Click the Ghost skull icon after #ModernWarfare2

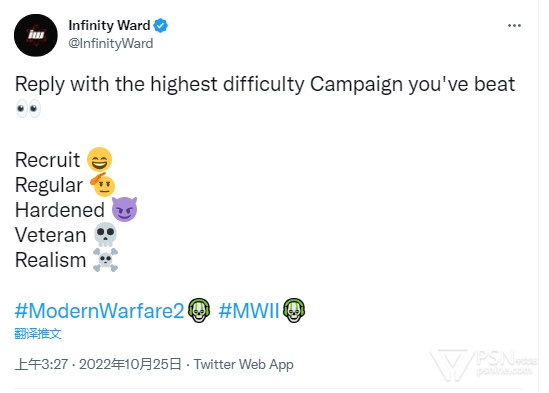point(199,310)
